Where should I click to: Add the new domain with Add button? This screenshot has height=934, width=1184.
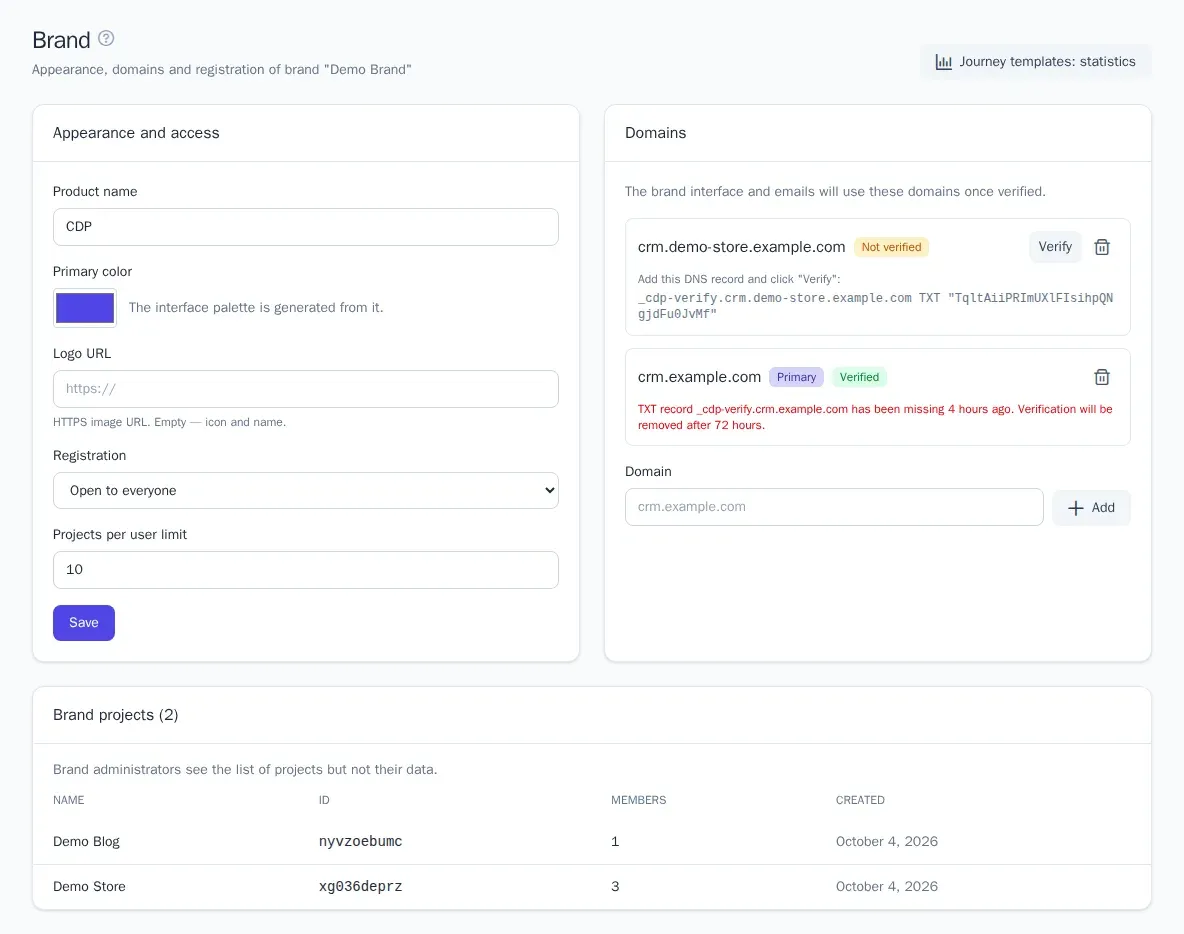tap(1091, 507)
